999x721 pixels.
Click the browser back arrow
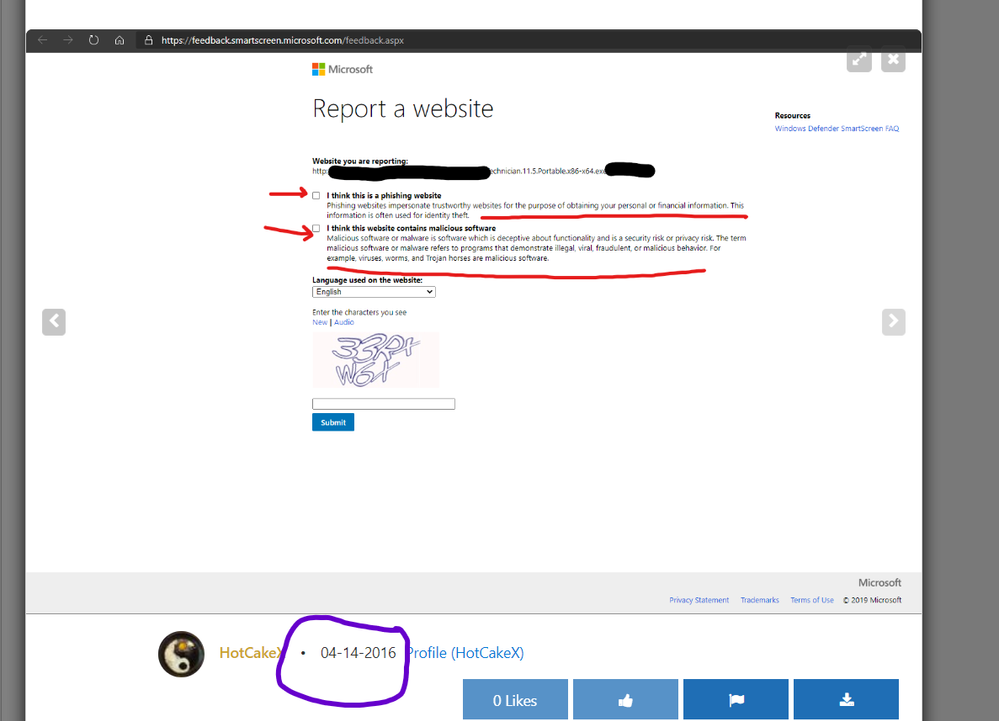click(x=40, y=40)
